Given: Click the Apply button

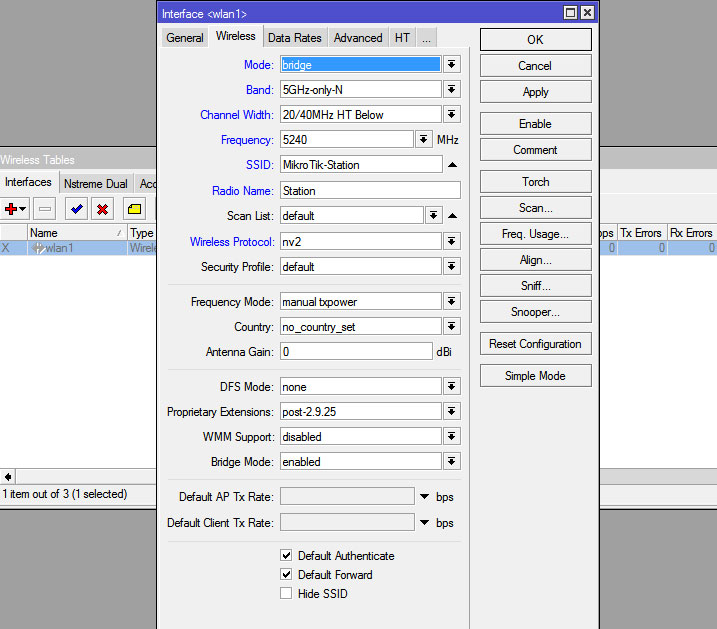Looking at the screenshot, I should pos(535,92).
